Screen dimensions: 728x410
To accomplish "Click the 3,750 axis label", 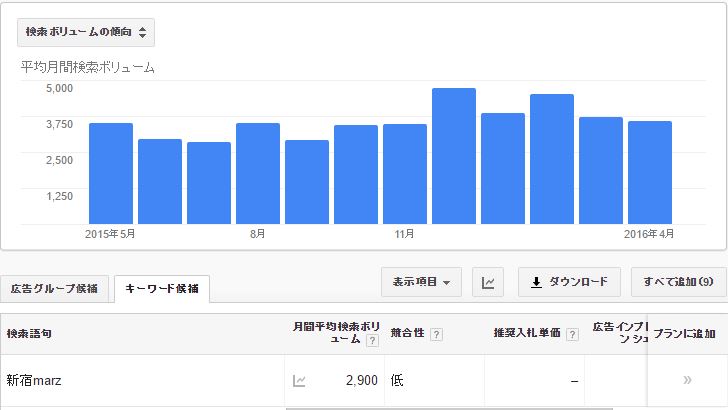I will coord(59,124).
